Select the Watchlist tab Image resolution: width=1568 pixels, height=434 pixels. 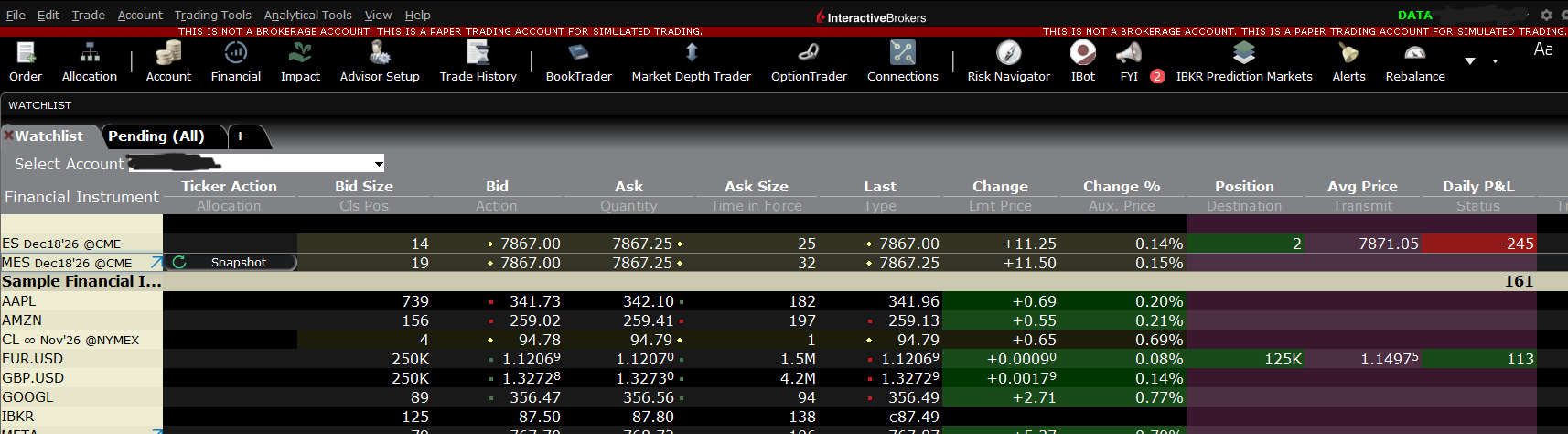(48, 136)
